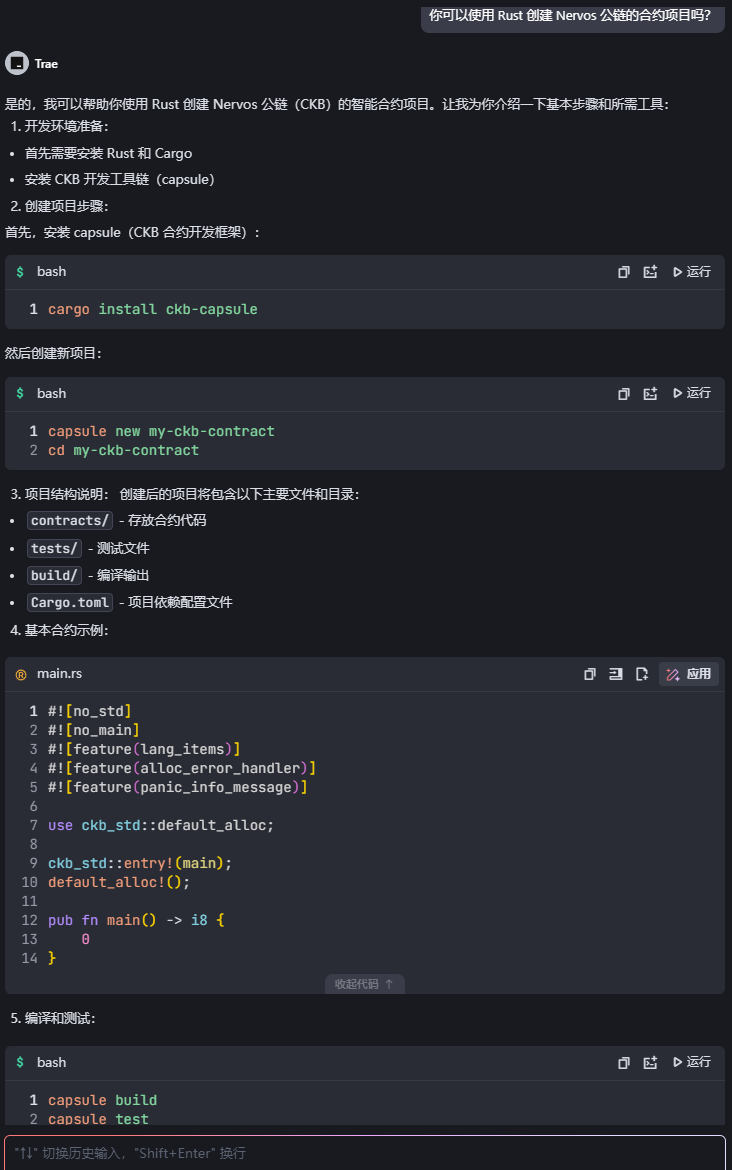Copy the capsule new my-ckb-contract code block
Viewport: 732px width, 1170px height.
[624, 394]
